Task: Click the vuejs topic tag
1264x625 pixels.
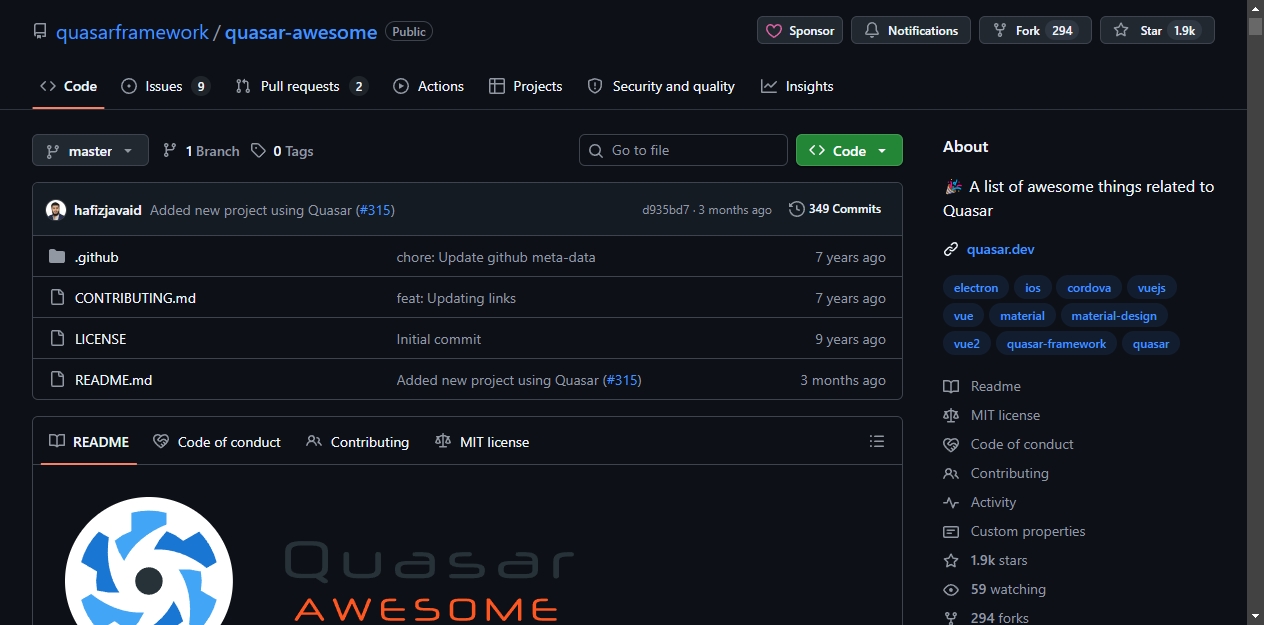Action: 1152,288
